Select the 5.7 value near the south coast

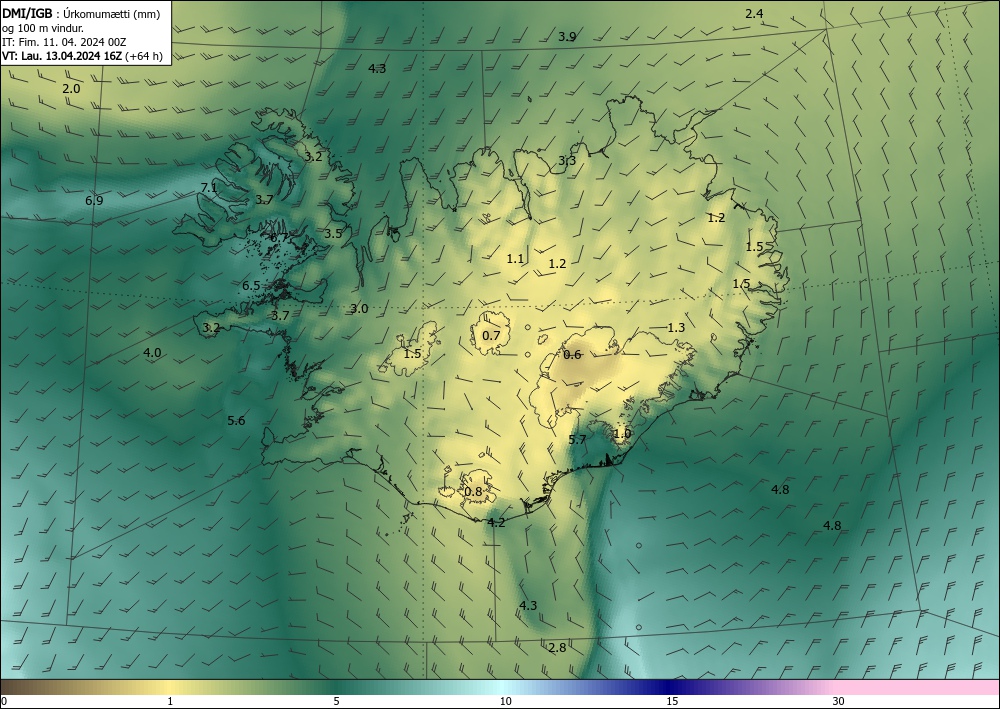coord(577,439)
